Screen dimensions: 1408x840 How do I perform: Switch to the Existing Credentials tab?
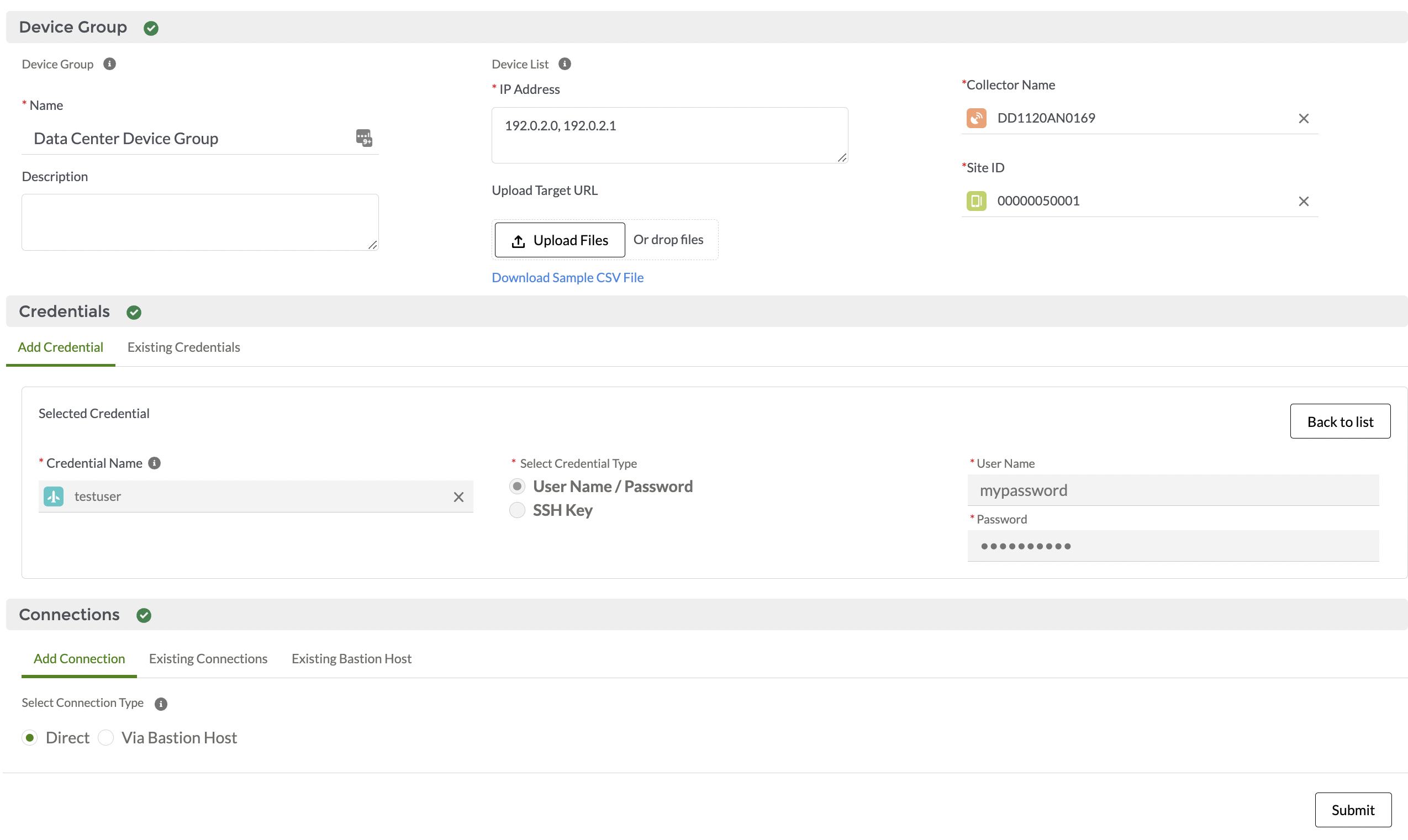click(x=183, y=347)
